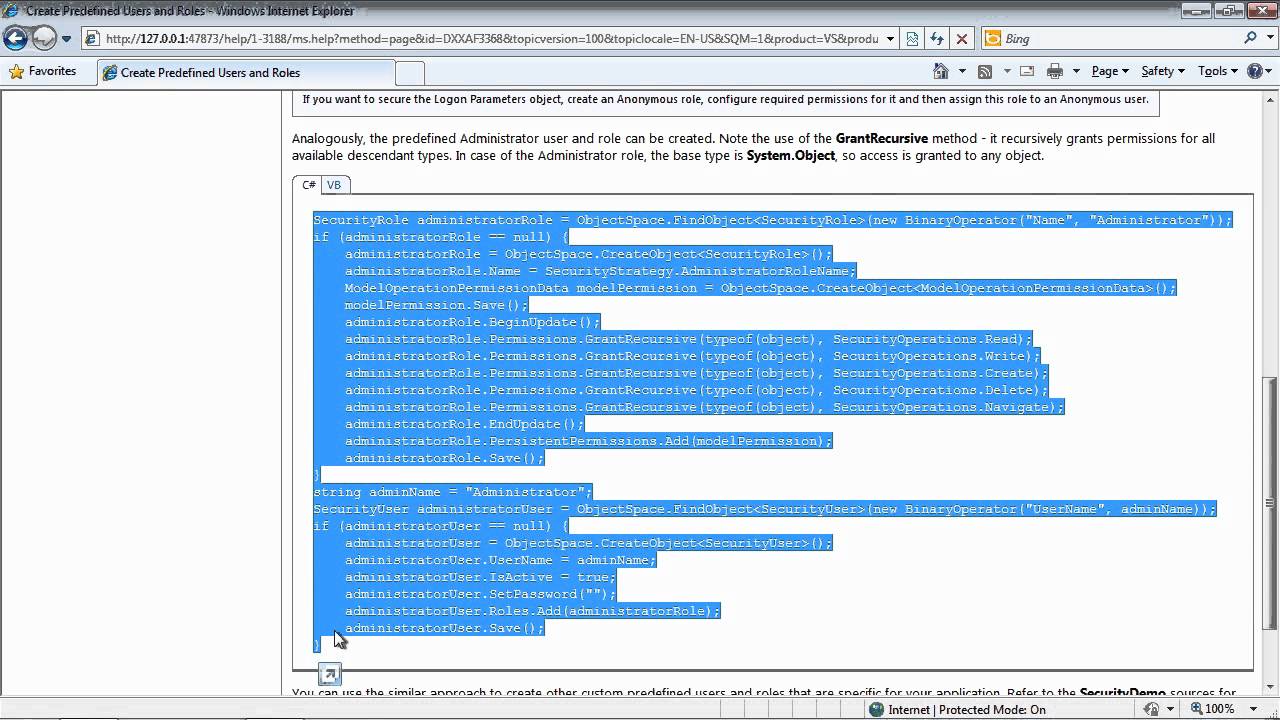The image size is (1280, 720).
Task: Open the Page menu
Action: (x=1110, y=71)
